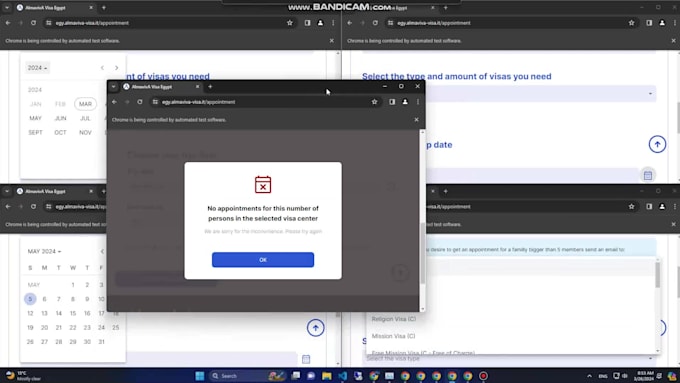Screen dimensions: 680x383
Task: Go back in the front Chrome window
Action: 114,102
